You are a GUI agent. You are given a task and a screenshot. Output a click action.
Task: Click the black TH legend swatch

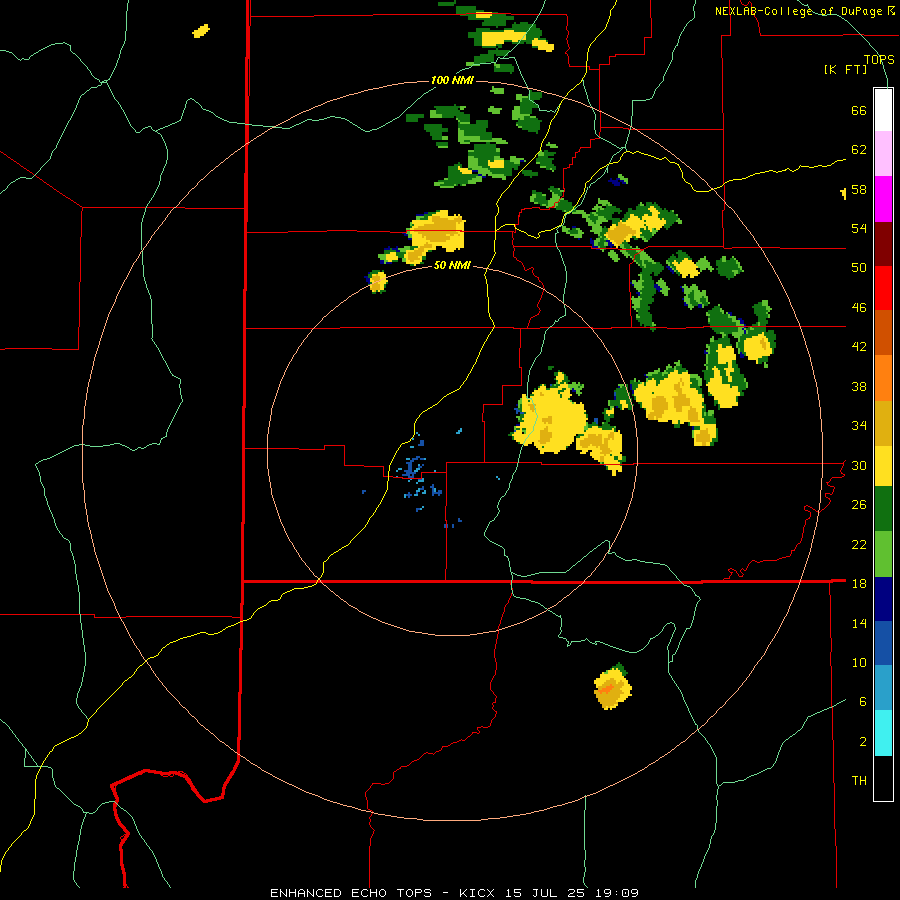click(883, 778)
